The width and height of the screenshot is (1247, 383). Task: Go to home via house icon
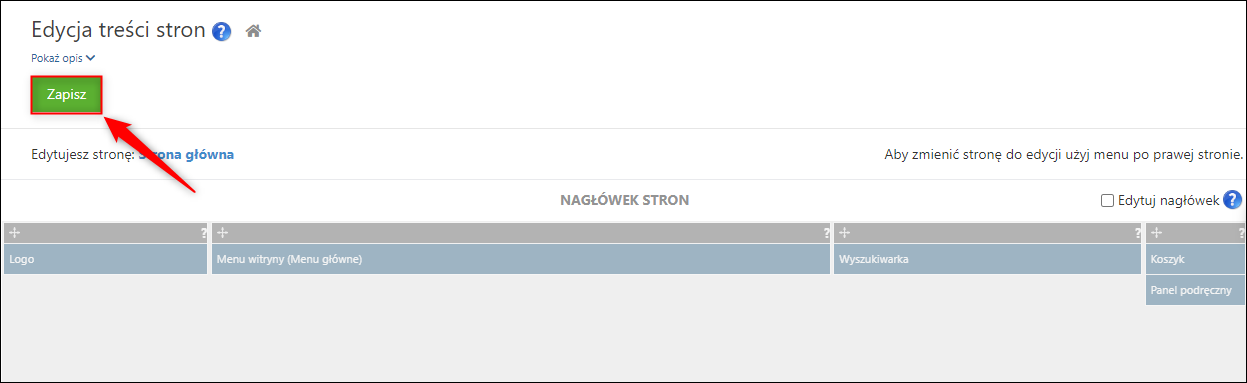point(253,31)
